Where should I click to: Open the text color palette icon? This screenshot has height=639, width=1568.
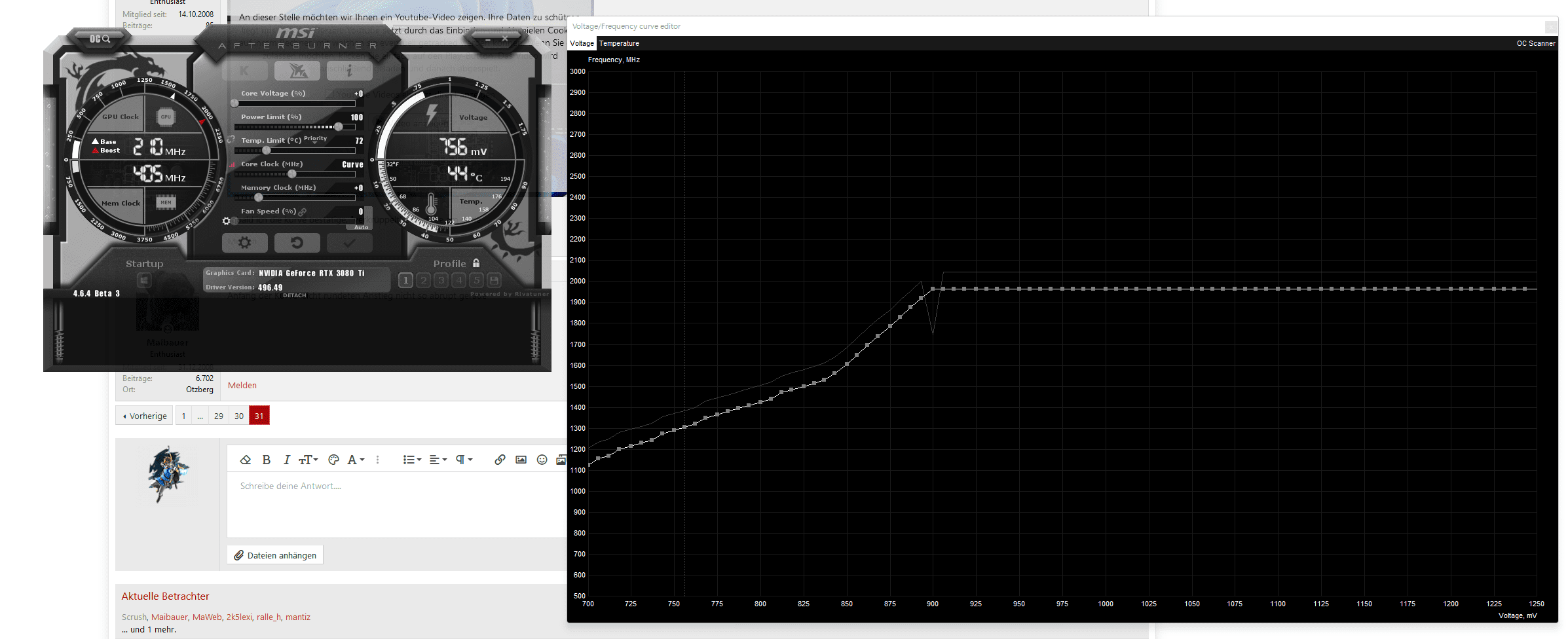333,460
